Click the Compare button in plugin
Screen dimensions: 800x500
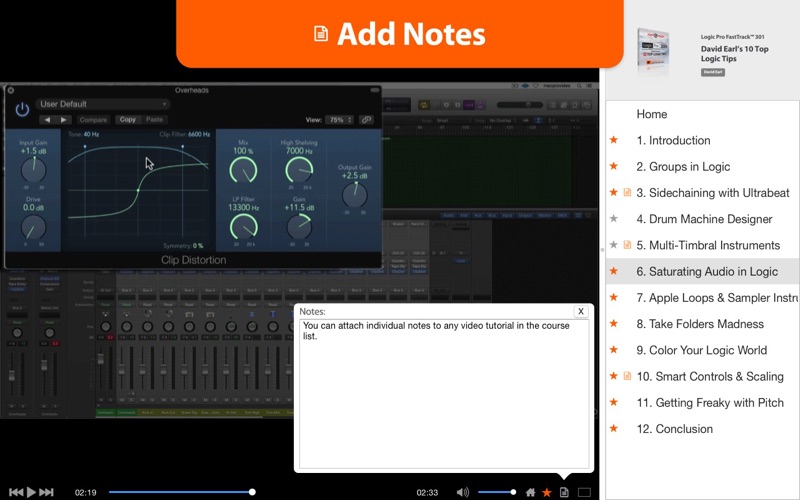93,120
